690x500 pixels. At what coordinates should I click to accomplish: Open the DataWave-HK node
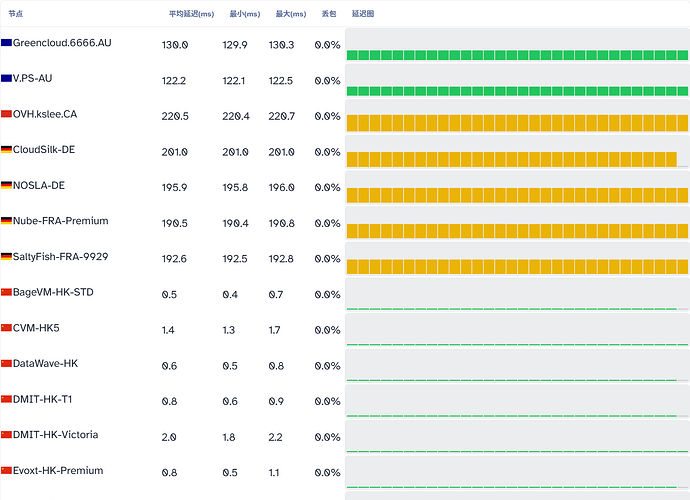[45, 363]
